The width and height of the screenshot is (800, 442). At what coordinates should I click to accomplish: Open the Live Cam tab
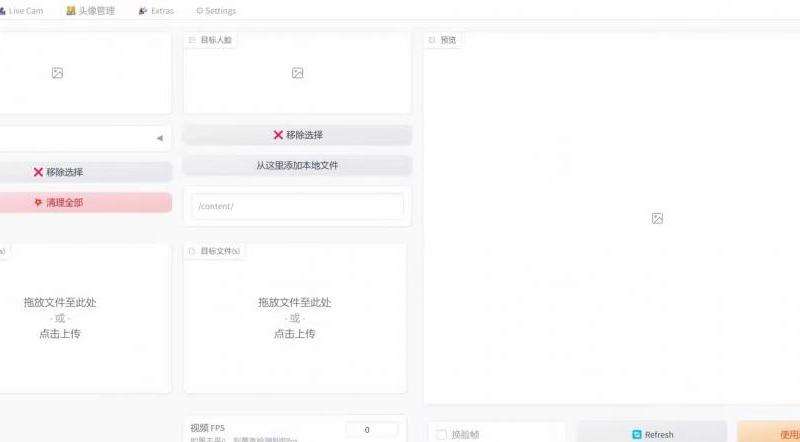pyautogui.click(x=21, y=11)
